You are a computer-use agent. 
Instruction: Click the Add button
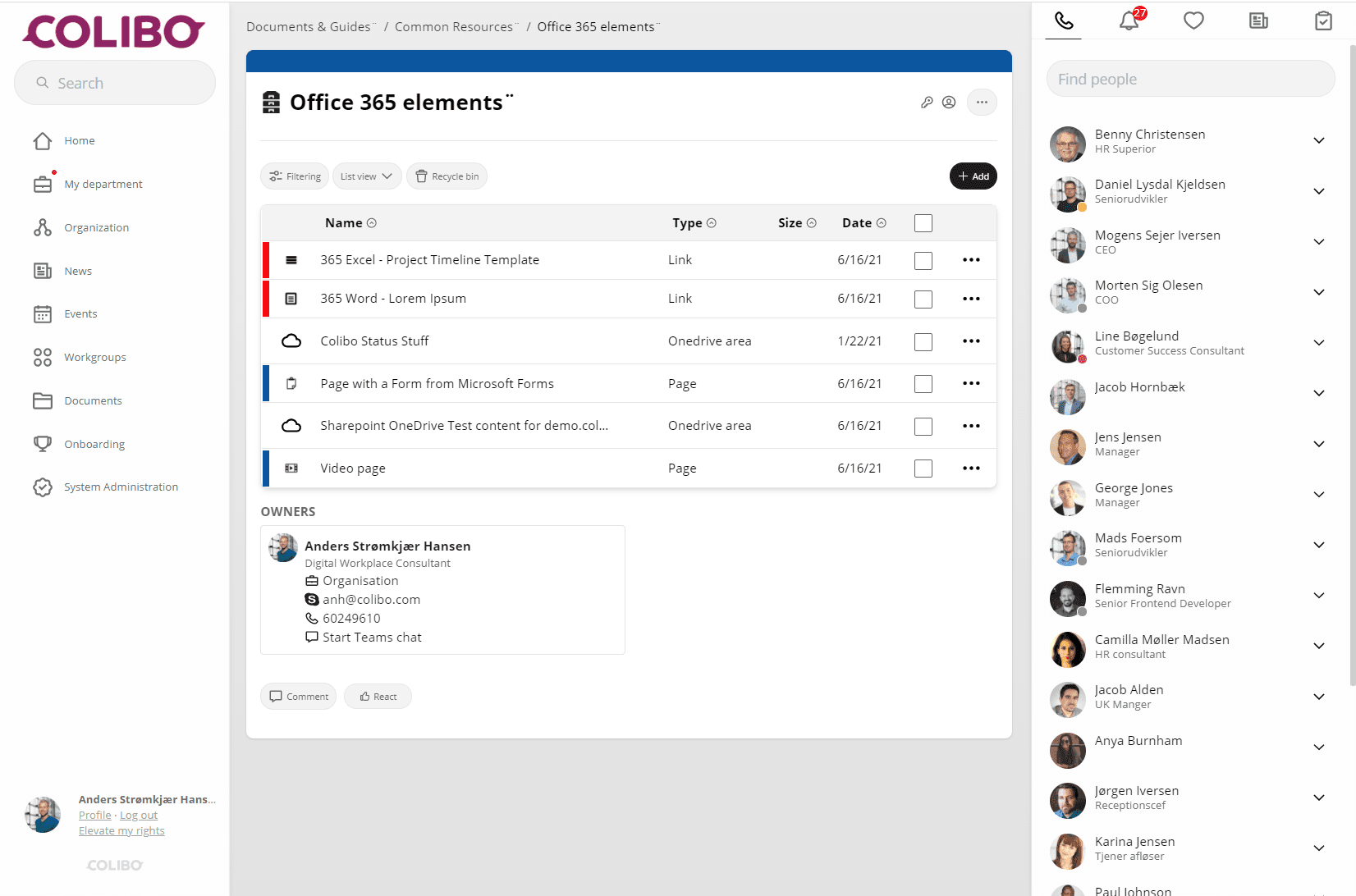point(973,176)
